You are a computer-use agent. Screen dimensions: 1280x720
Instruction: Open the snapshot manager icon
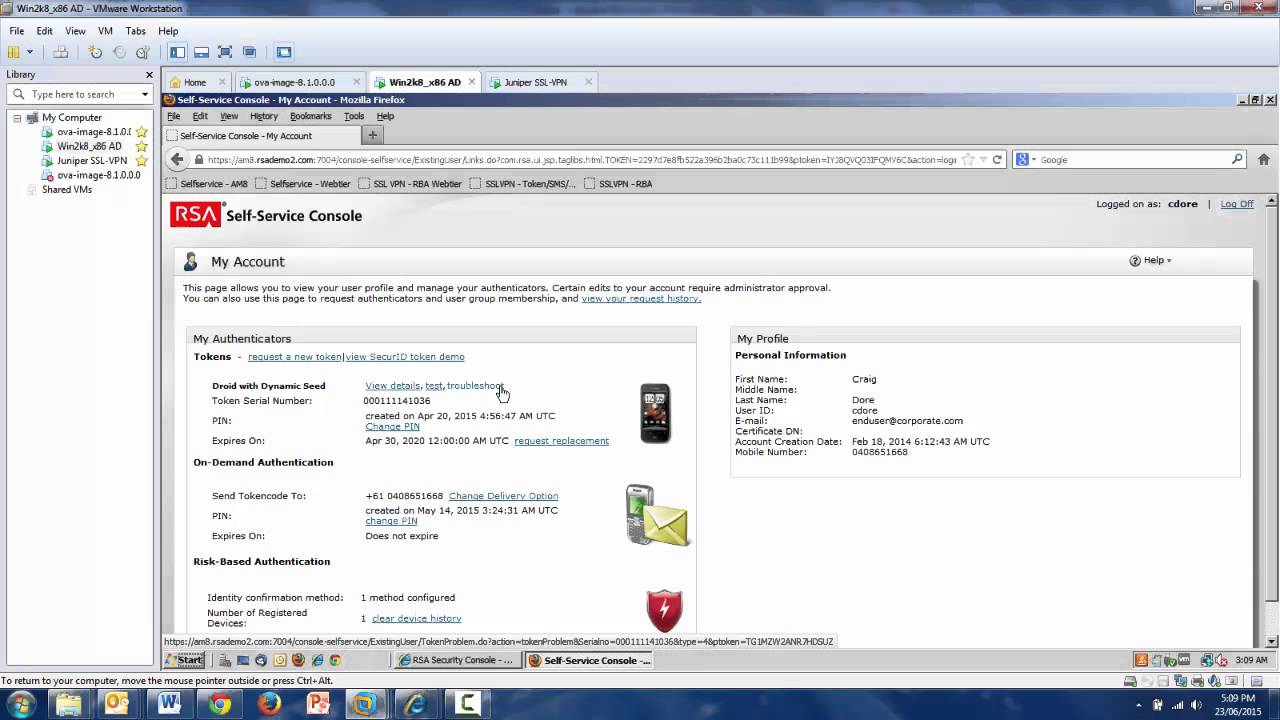click(x=143, y=52)
